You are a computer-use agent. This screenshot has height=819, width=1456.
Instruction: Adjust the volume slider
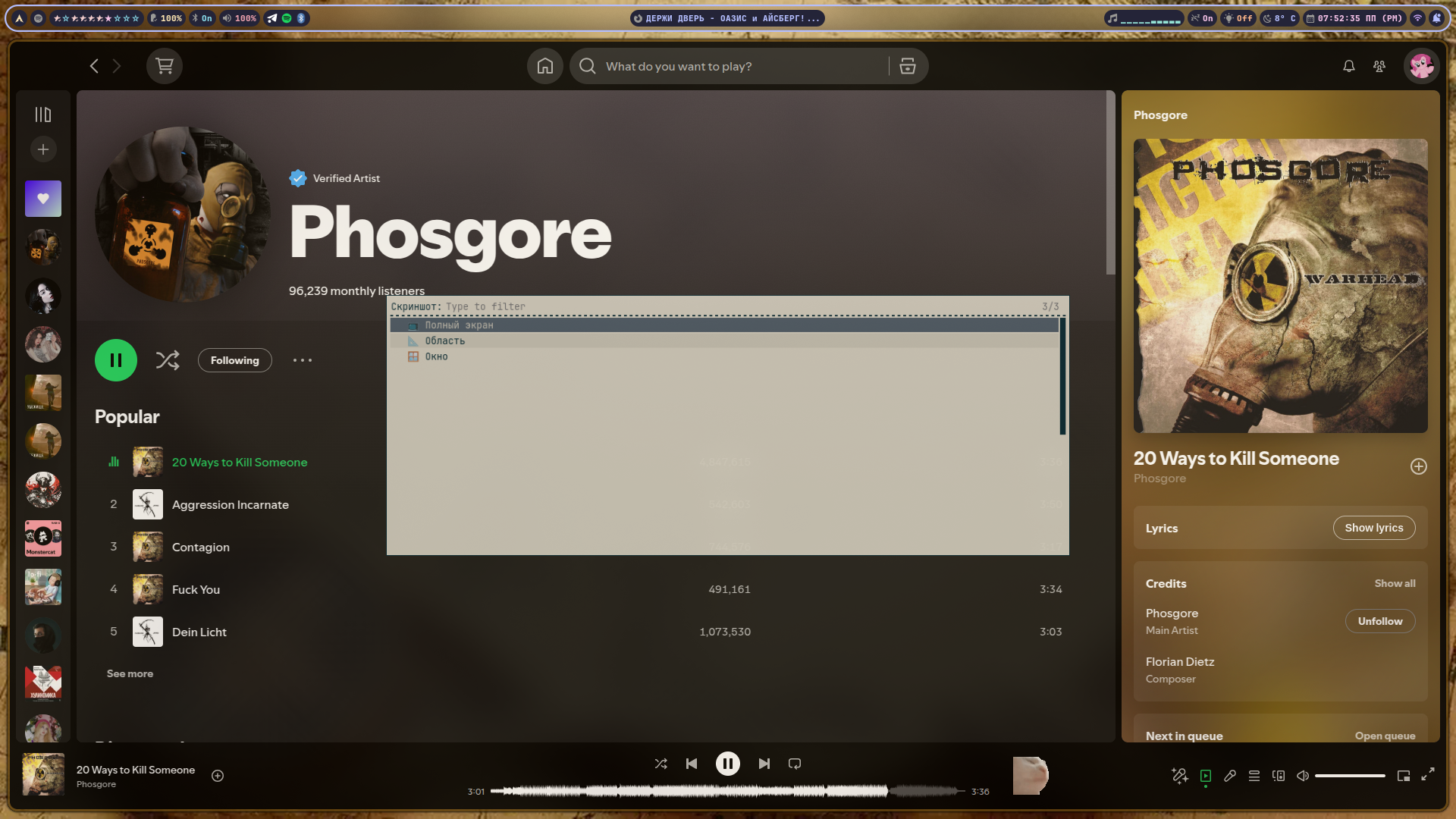[x=1350, y=776]
